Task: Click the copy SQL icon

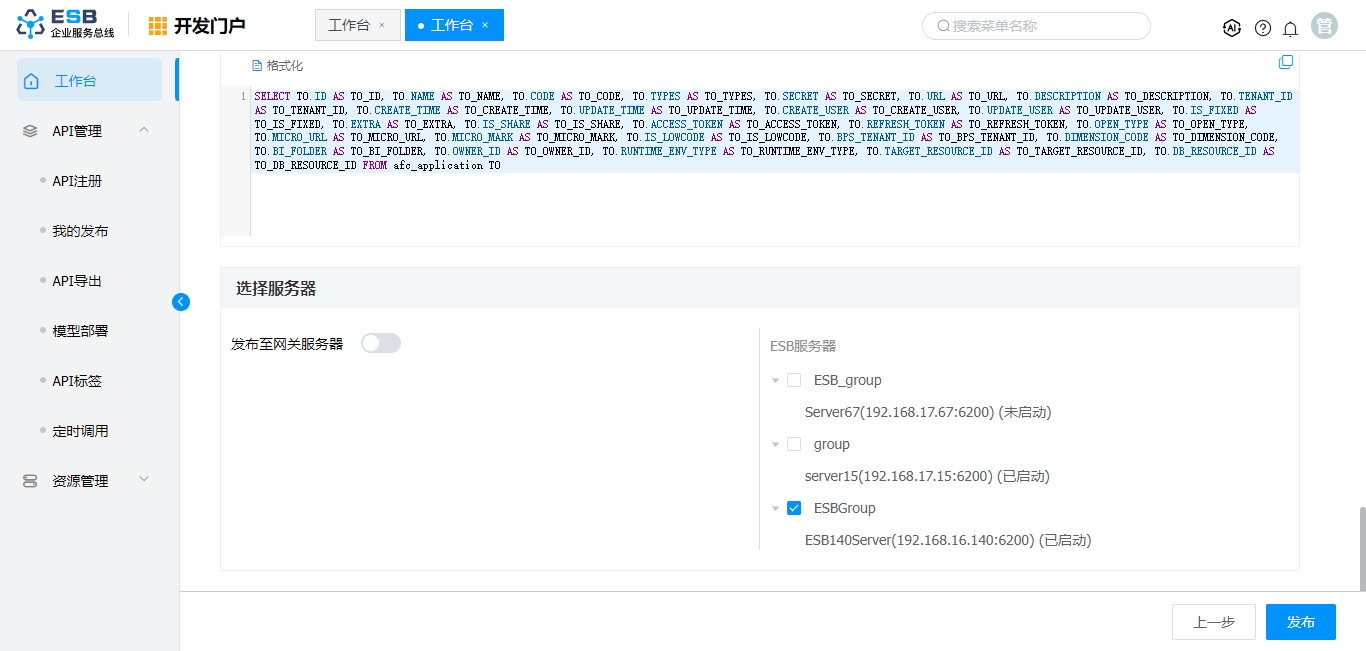Action: click(x=1286, y=62)
